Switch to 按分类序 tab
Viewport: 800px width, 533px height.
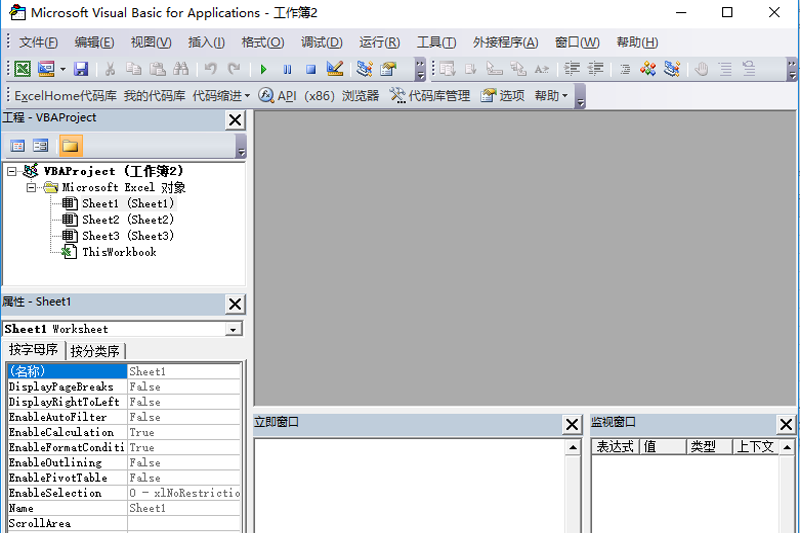pos(95,351)
